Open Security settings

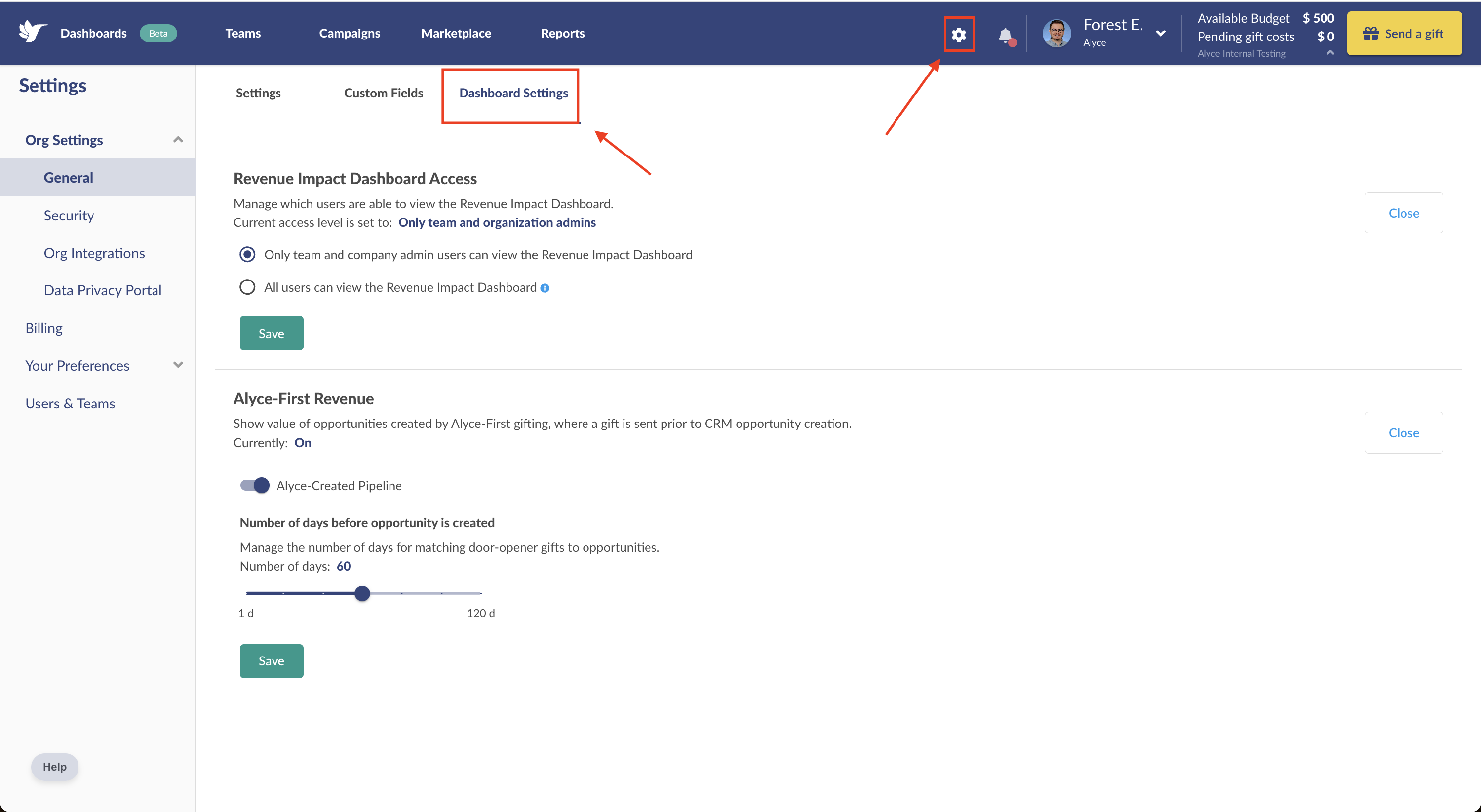tap(69, 216)
